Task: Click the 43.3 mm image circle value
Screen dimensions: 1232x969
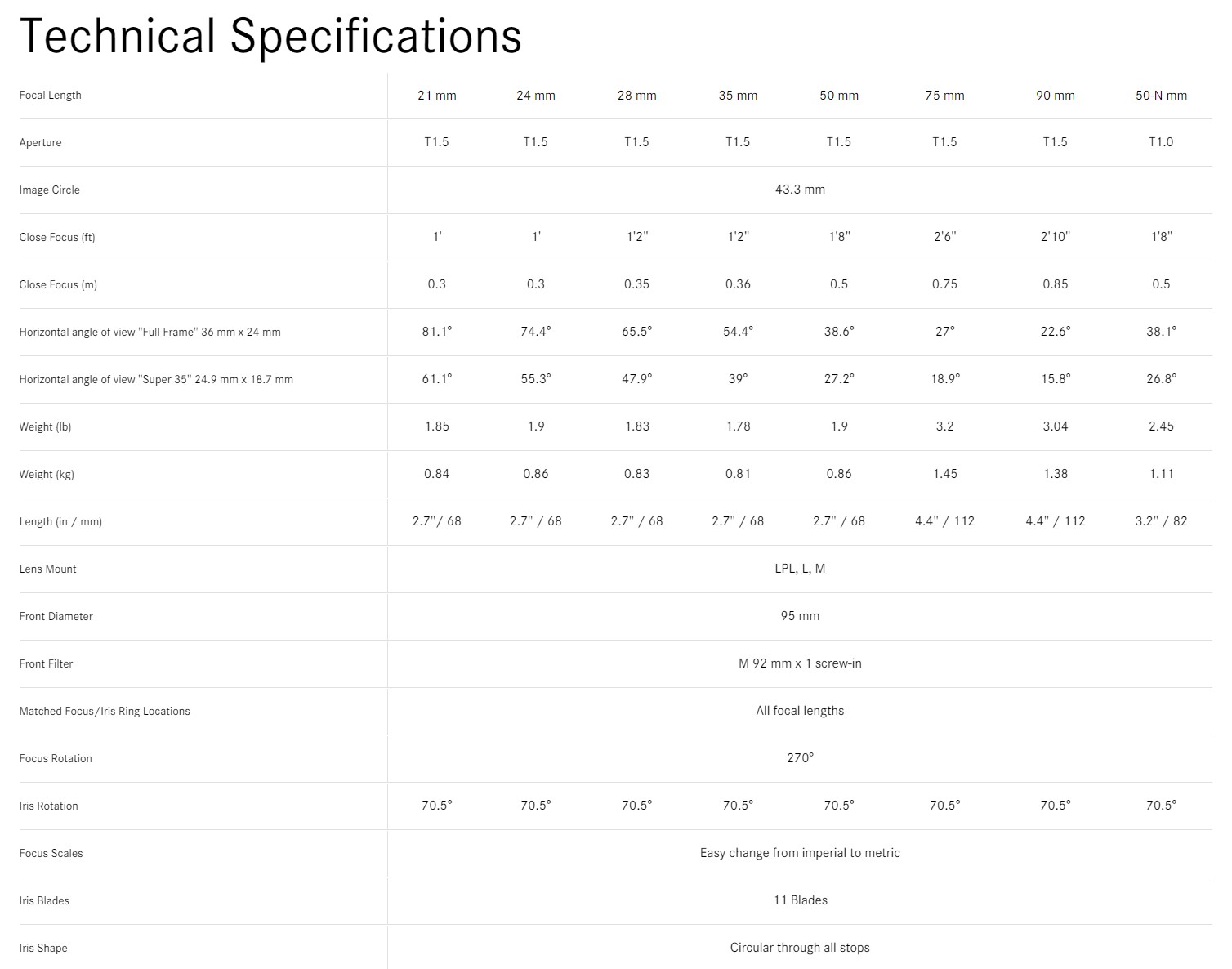Action: tap(800, 190)
